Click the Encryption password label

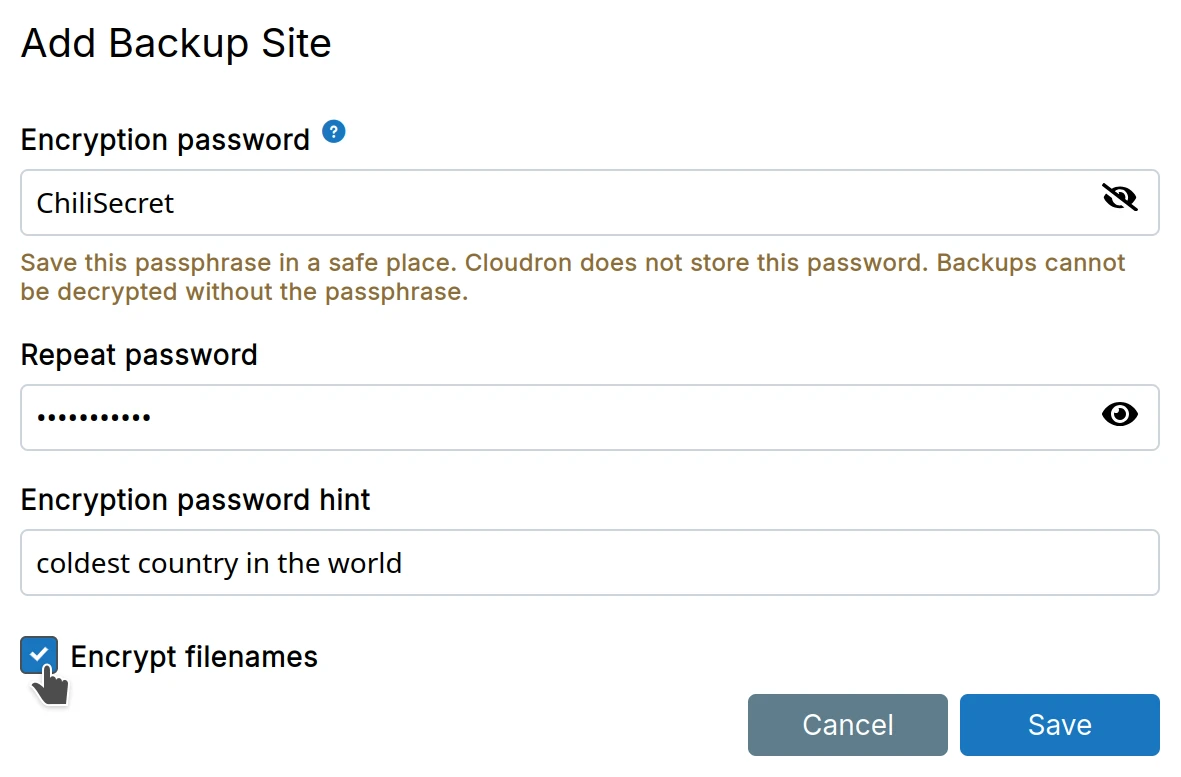click(165, 140)
